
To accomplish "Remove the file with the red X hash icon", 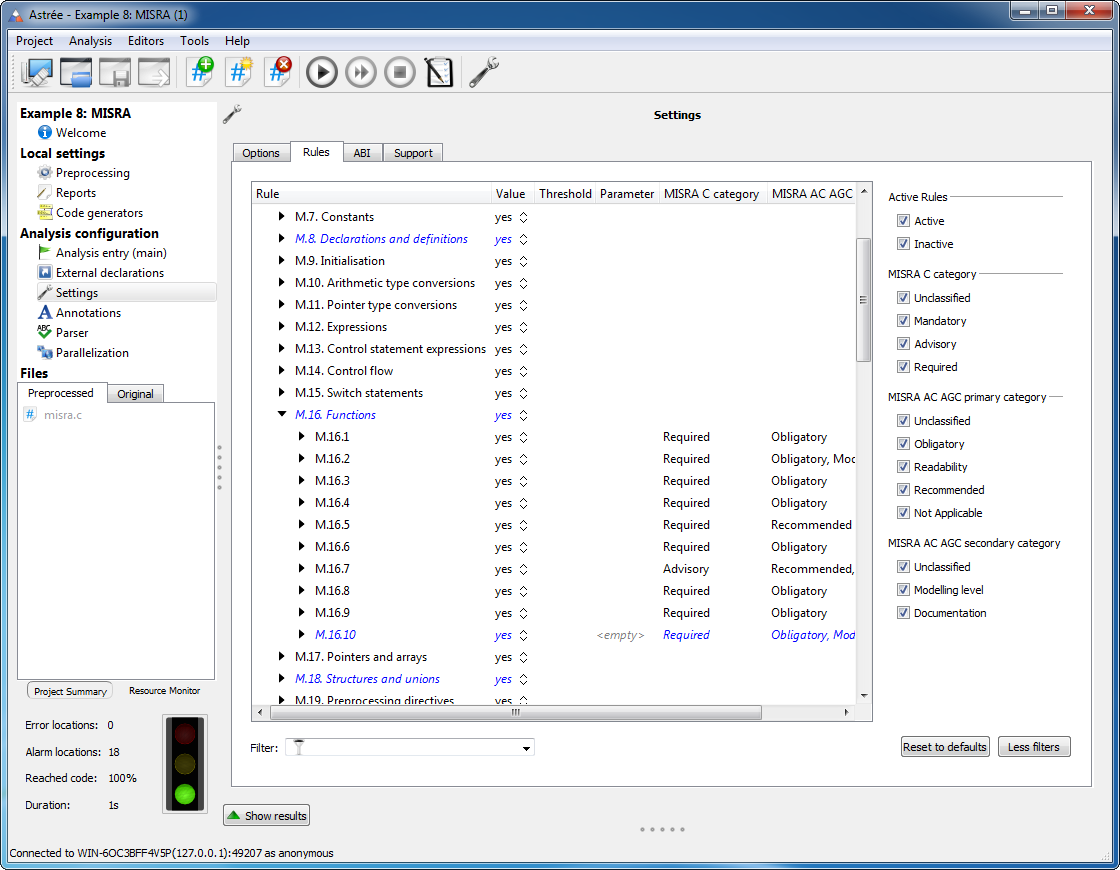I will click(x=278, y=72).
